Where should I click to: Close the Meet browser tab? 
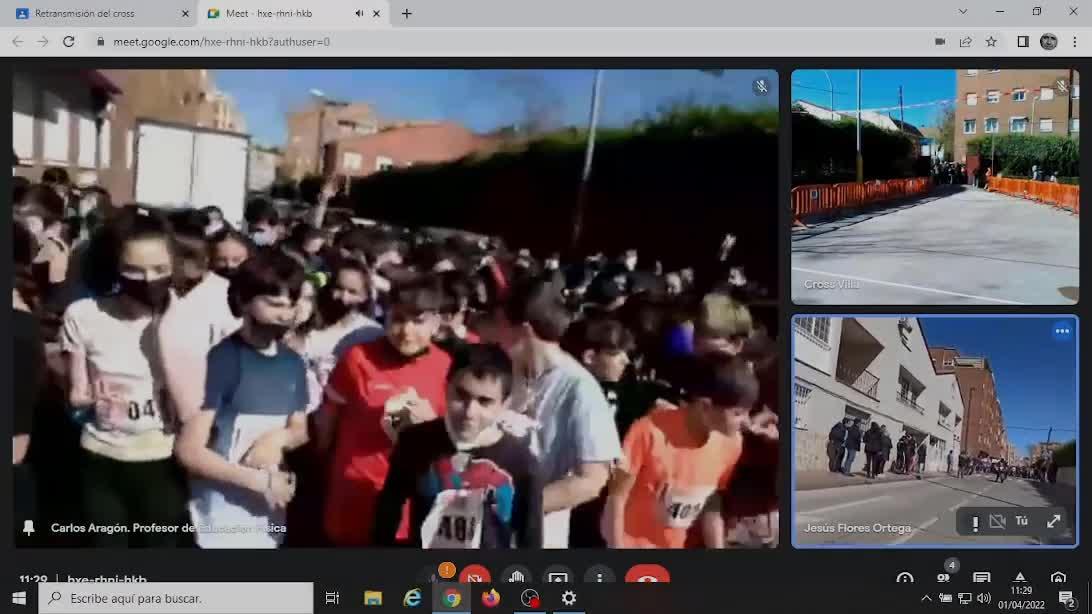(377, 13)
